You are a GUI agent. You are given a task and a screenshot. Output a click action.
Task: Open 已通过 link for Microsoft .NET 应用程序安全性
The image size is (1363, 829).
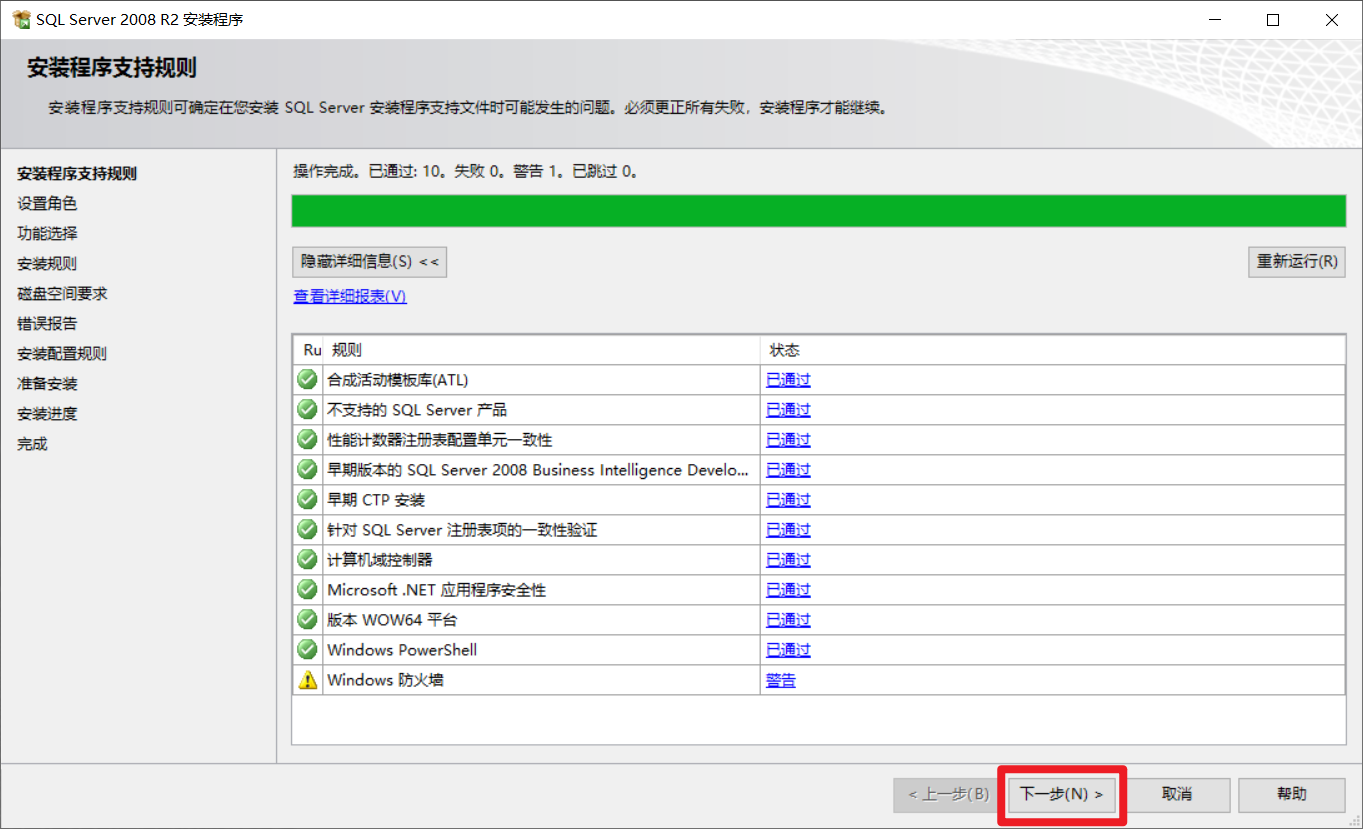[x=788, y=590]
